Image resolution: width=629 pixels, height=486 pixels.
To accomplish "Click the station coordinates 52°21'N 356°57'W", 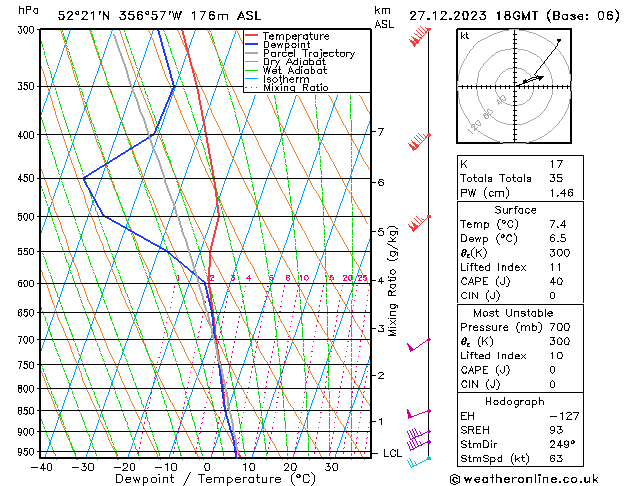I will coord(120,16).
